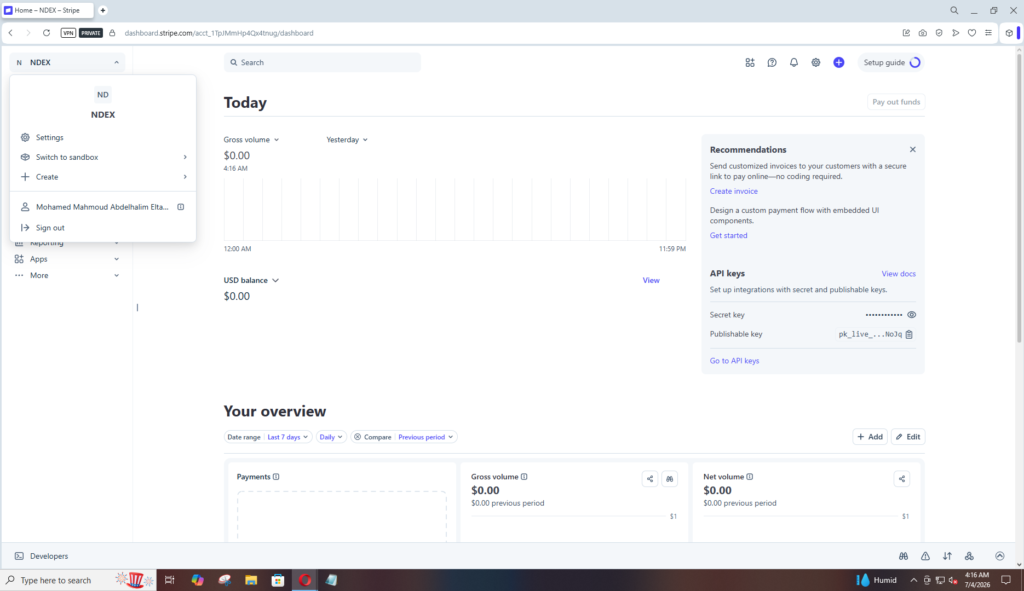Click the up-down arrows icon in bottom bar
This screenshot has height=591, width=1024.
[x=947, y=556]
